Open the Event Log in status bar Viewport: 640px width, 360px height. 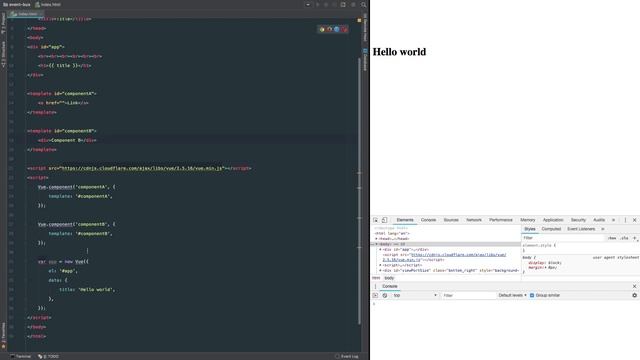click(347, 356)
